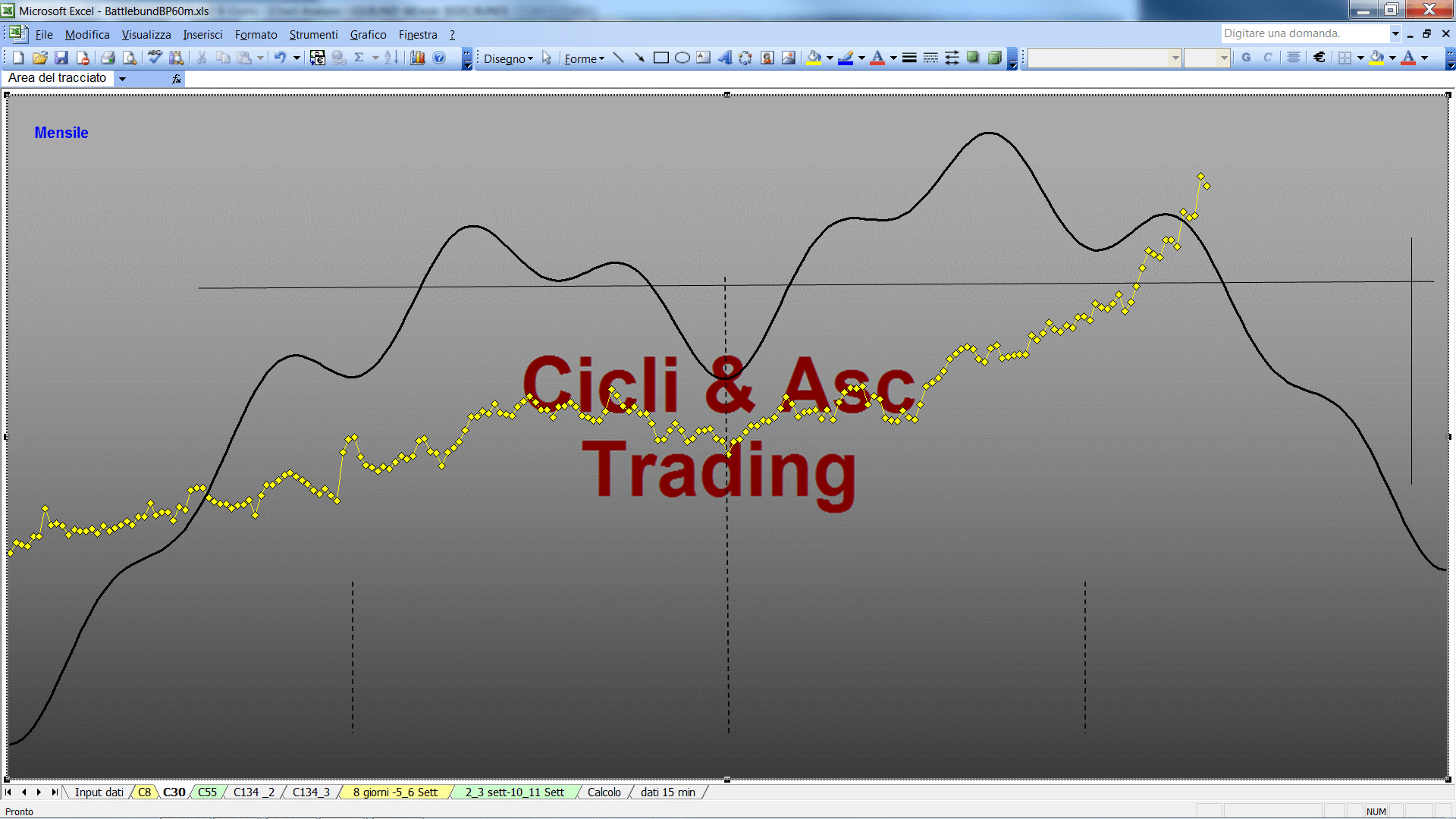Open the Inserisci menu
Image resolution: width=1456 pixels, height=819 pixels.
point(202,34)
